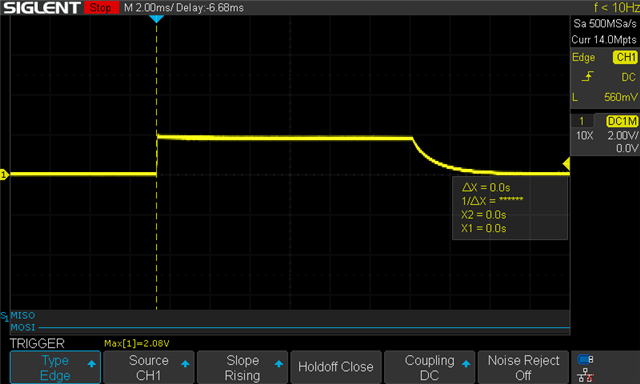
Task: Click the 10X probe attenuation setting
Action: coord(584,136)
